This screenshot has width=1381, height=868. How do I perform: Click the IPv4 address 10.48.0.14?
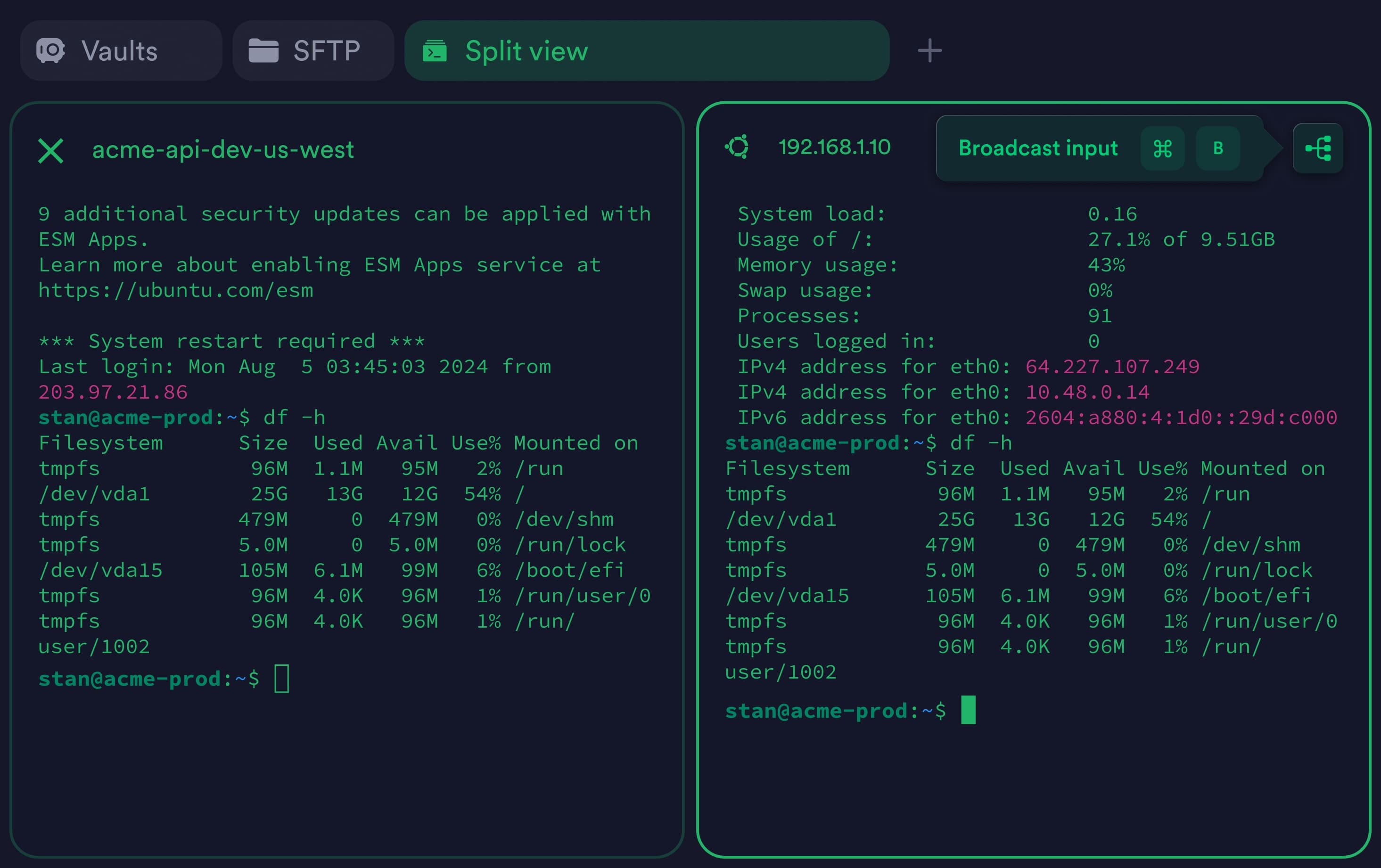pos(1087,392)
